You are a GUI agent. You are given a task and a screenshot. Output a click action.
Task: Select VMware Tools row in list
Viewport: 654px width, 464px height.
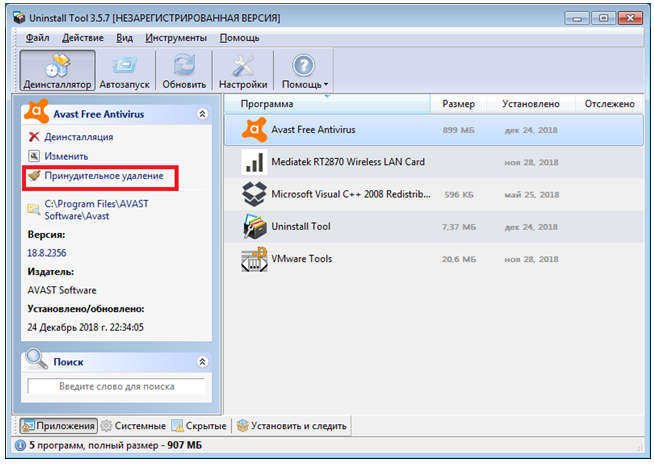(434, 259)
